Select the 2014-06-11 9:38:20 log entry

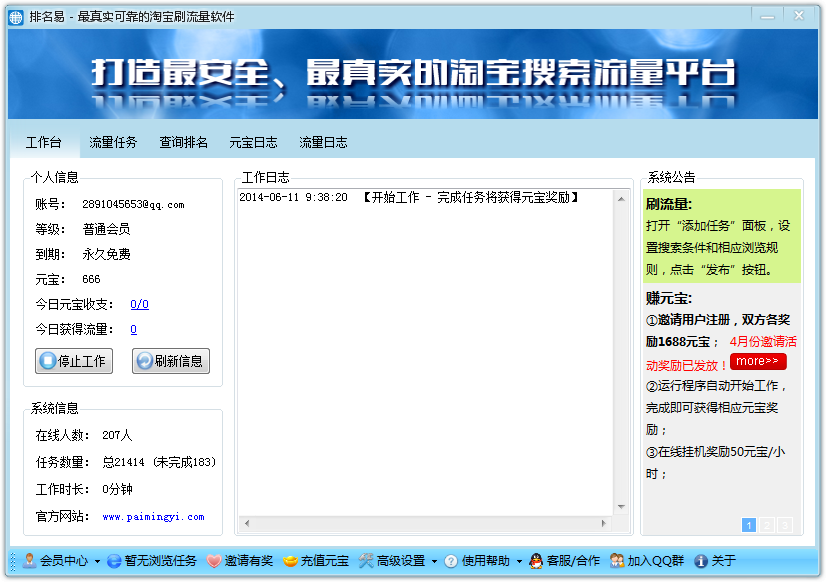click(409, 198)
